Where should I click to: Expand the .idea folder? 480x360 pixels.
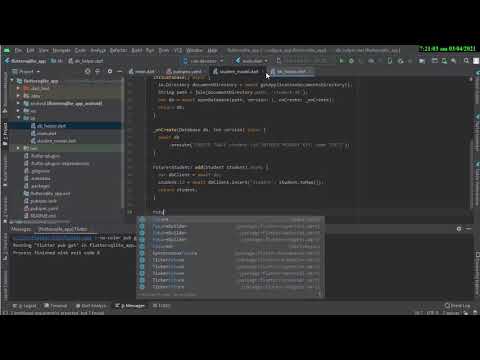[x=18, y=96]
